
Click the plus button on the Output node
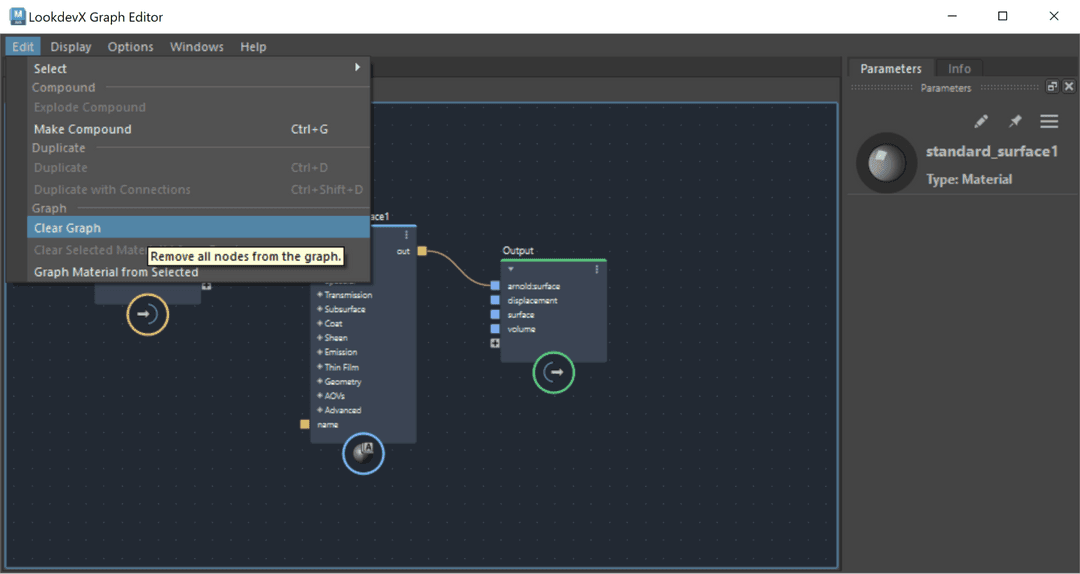pyautogui.click(x=495, y=343)
